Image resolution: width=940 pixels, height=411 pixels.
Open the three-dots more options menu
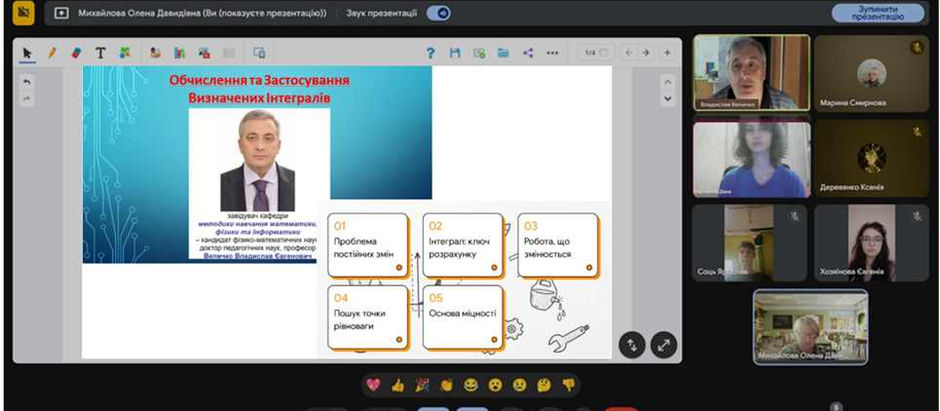click(552, 53)
